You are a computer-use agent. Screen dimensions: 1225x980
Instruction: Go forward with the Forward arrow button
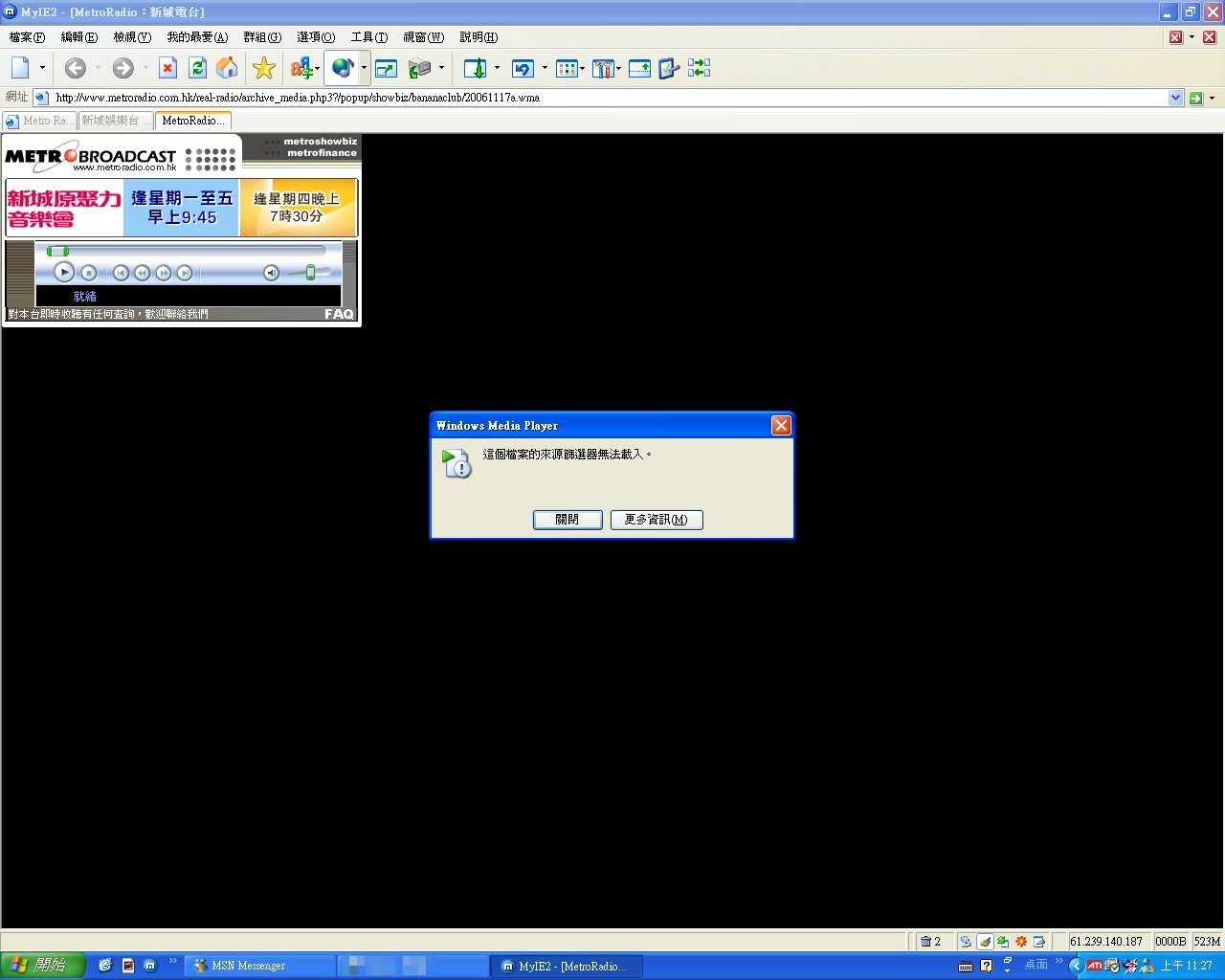pyautogui.click(x=122, y=68)
